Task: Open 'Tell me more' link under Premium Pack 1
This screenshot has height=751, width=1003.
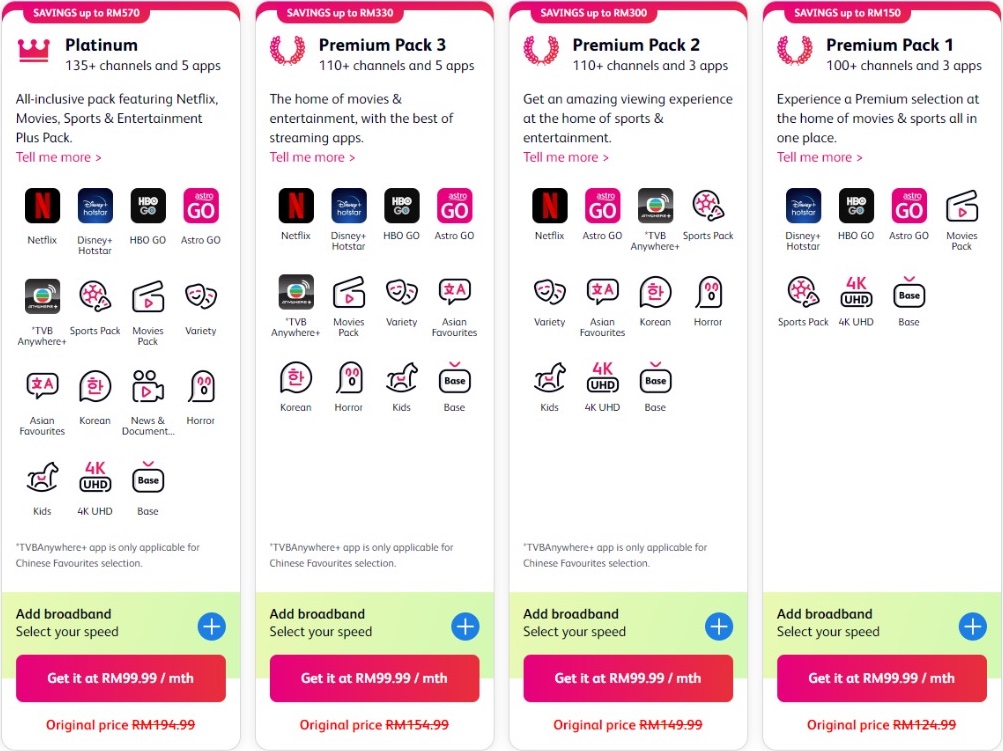Action: tap(819, 157)
